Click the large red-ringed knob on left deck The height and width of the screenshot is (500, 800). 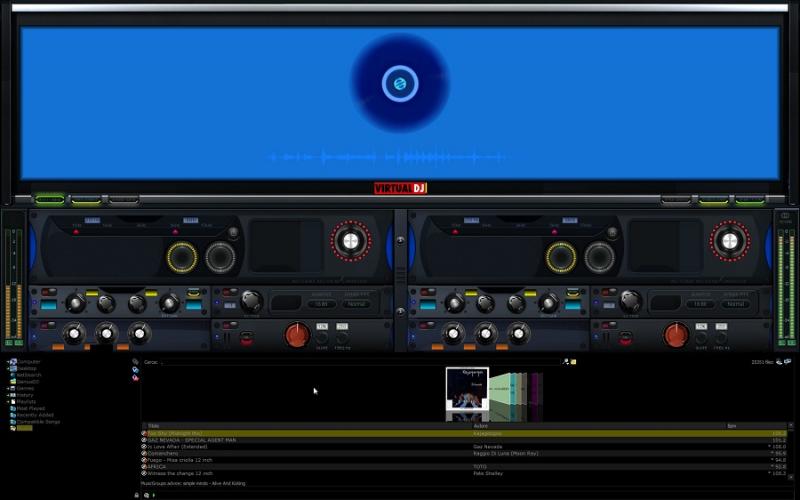[351, 241]
